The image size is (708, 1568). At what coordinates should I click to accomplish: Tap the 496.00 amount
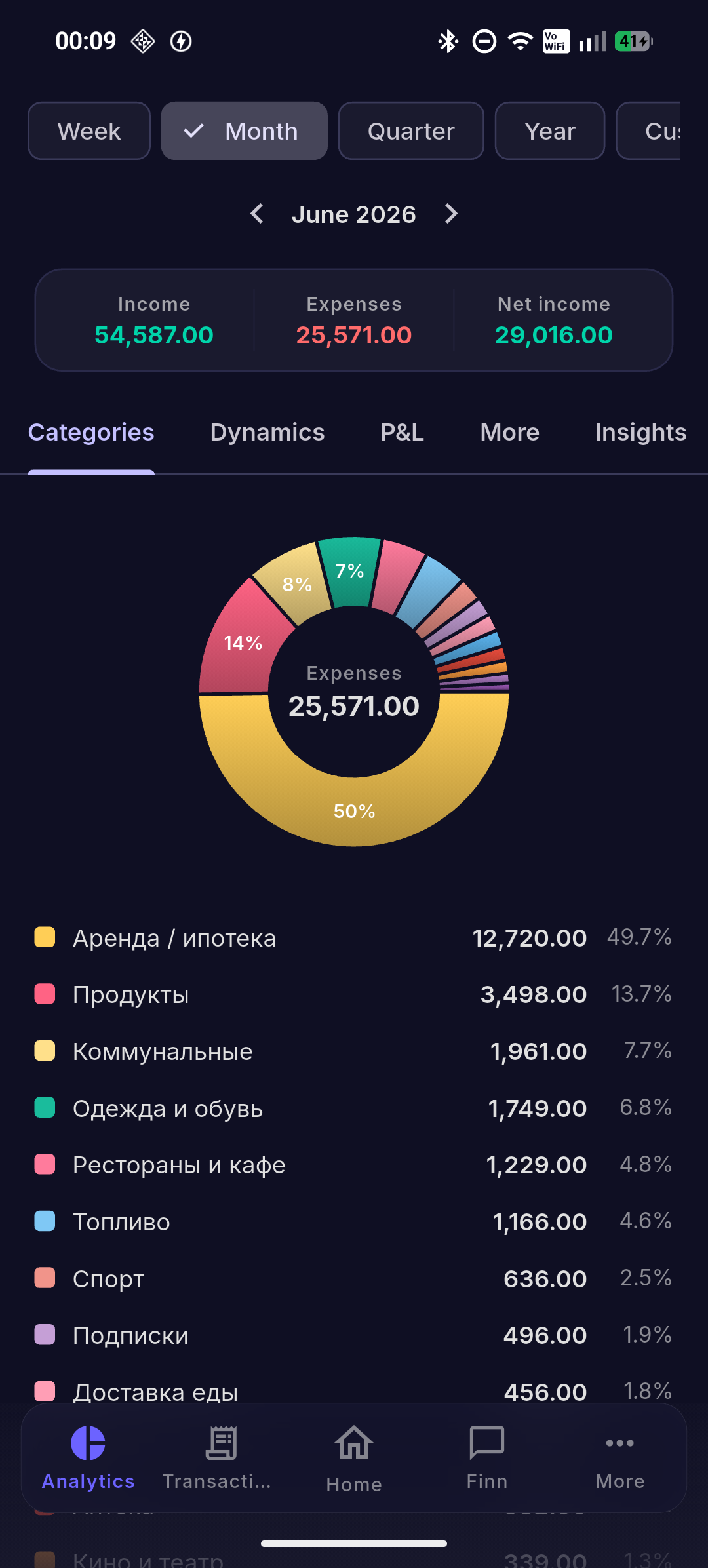tap(545, 1335)
